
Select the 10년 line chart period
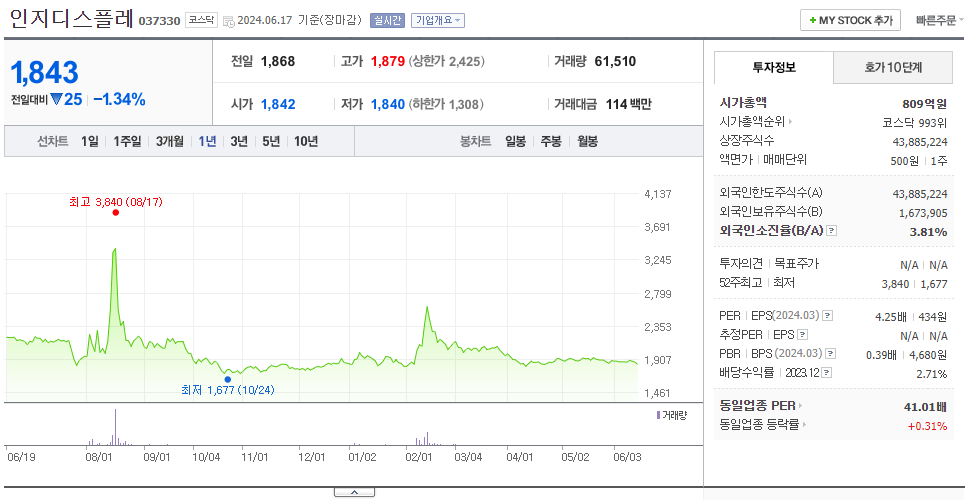[x=306, y=141]
